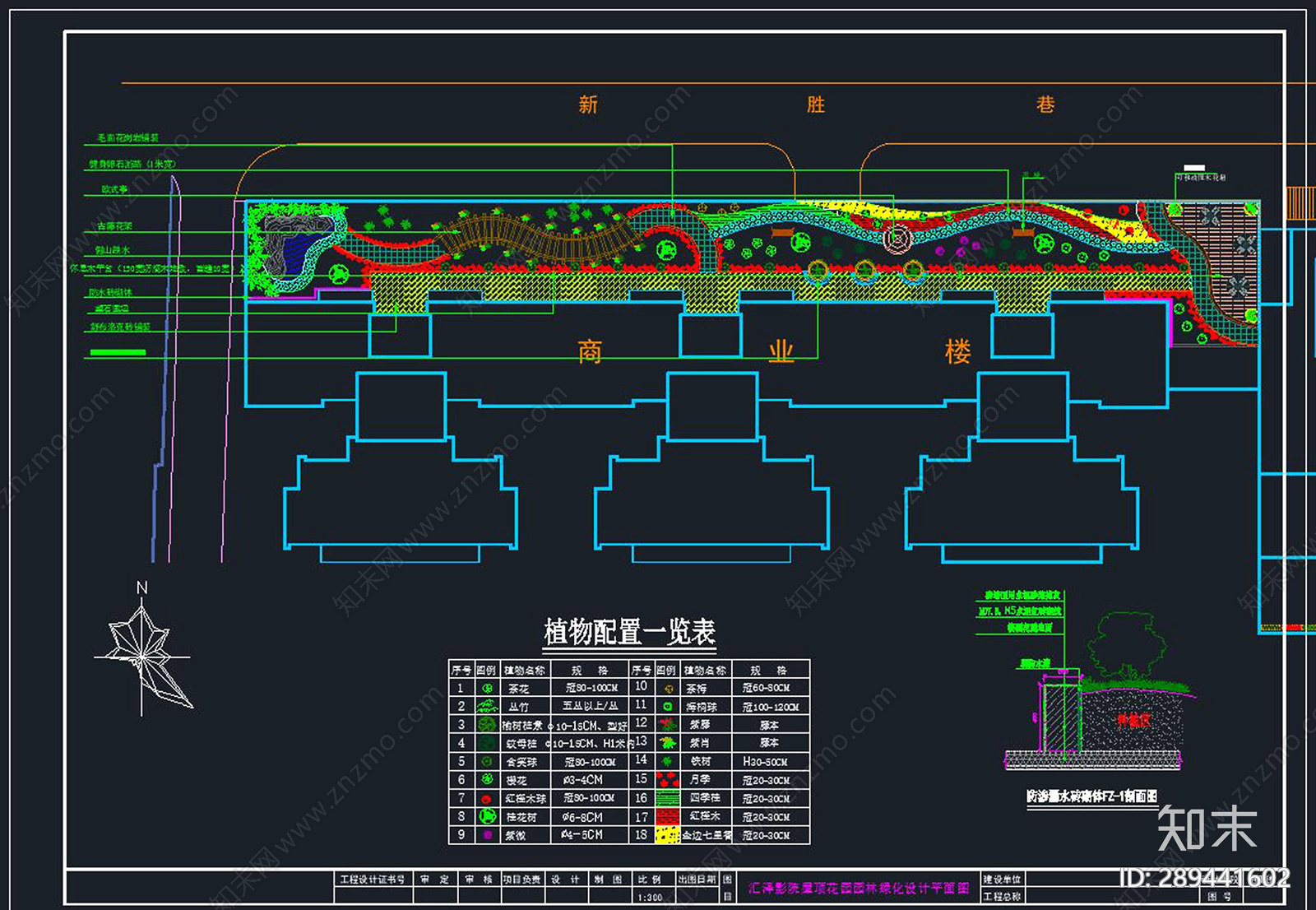Click the north arrow compass symbol
Viewport: 1316px width, 910px height.
(x=143, y=649)
